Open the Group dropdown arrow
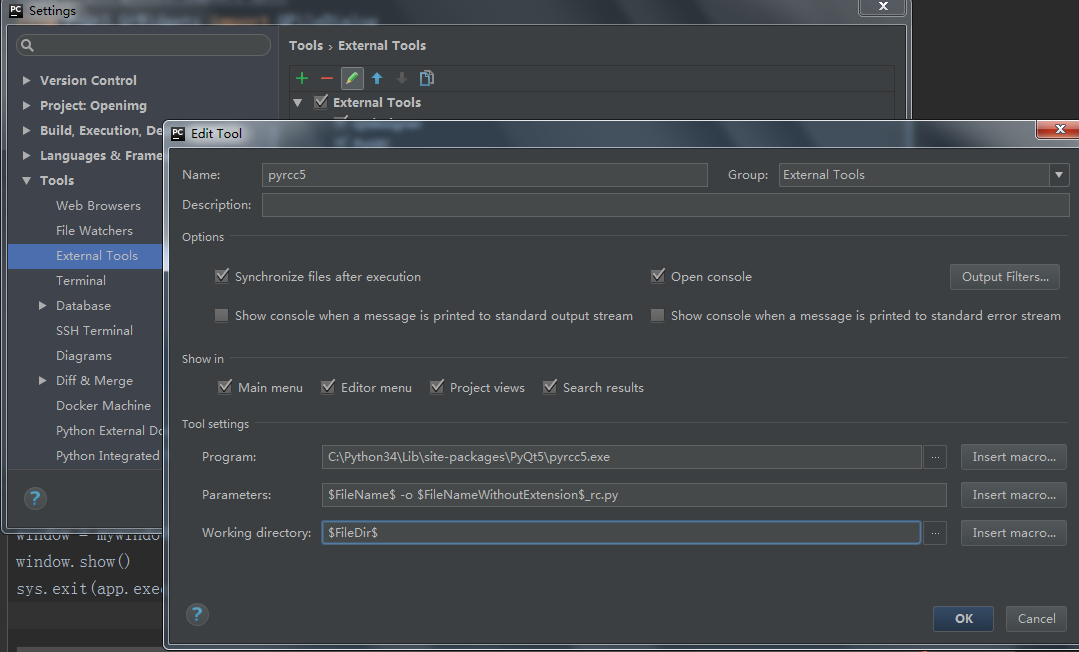1079x652 pixels. tap(1059, 175)
